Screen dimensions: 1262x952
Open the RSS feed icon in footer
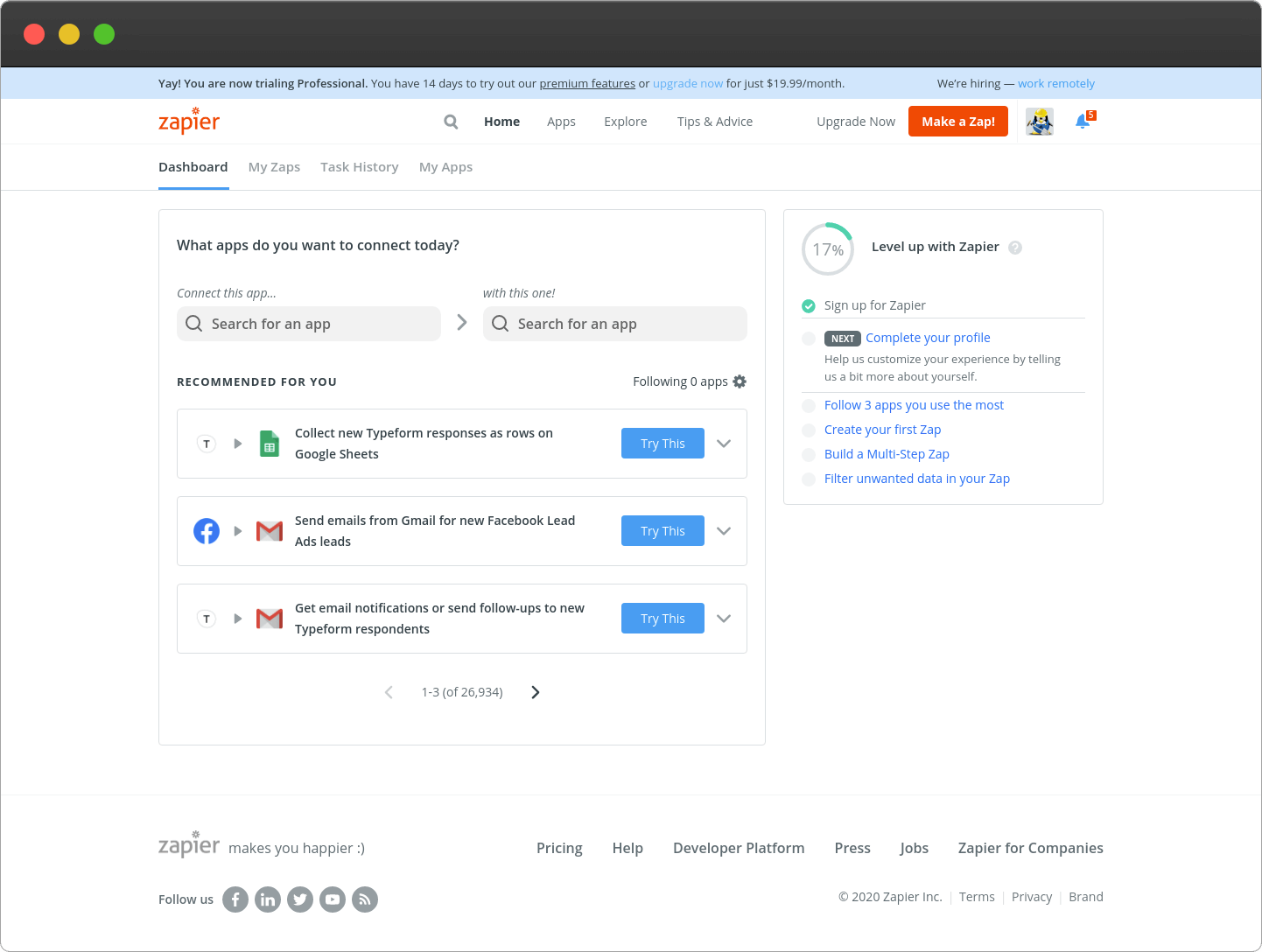(x=365, y=899)
